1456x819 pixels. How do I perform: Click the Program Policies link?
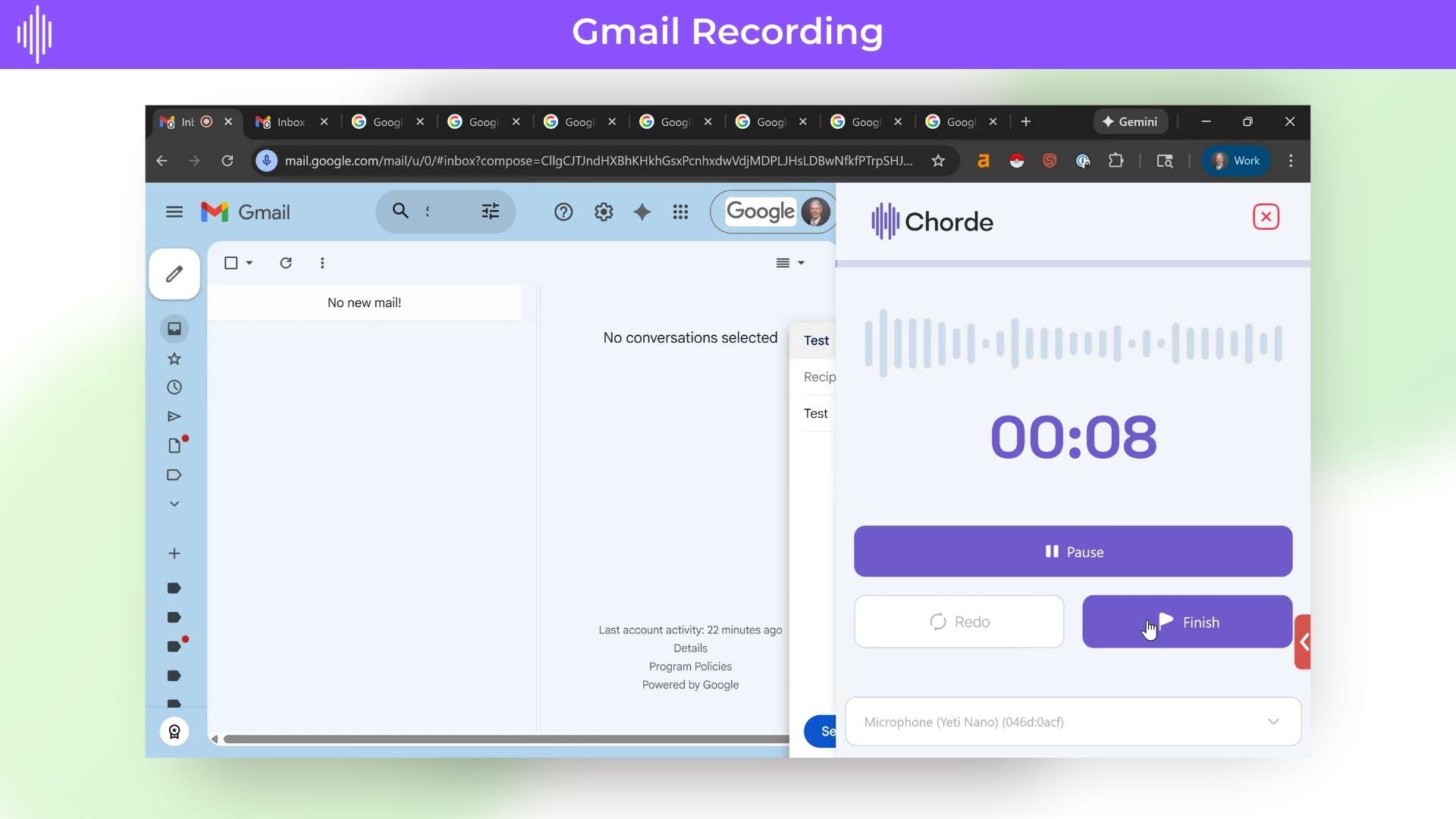tap(690, 667)
